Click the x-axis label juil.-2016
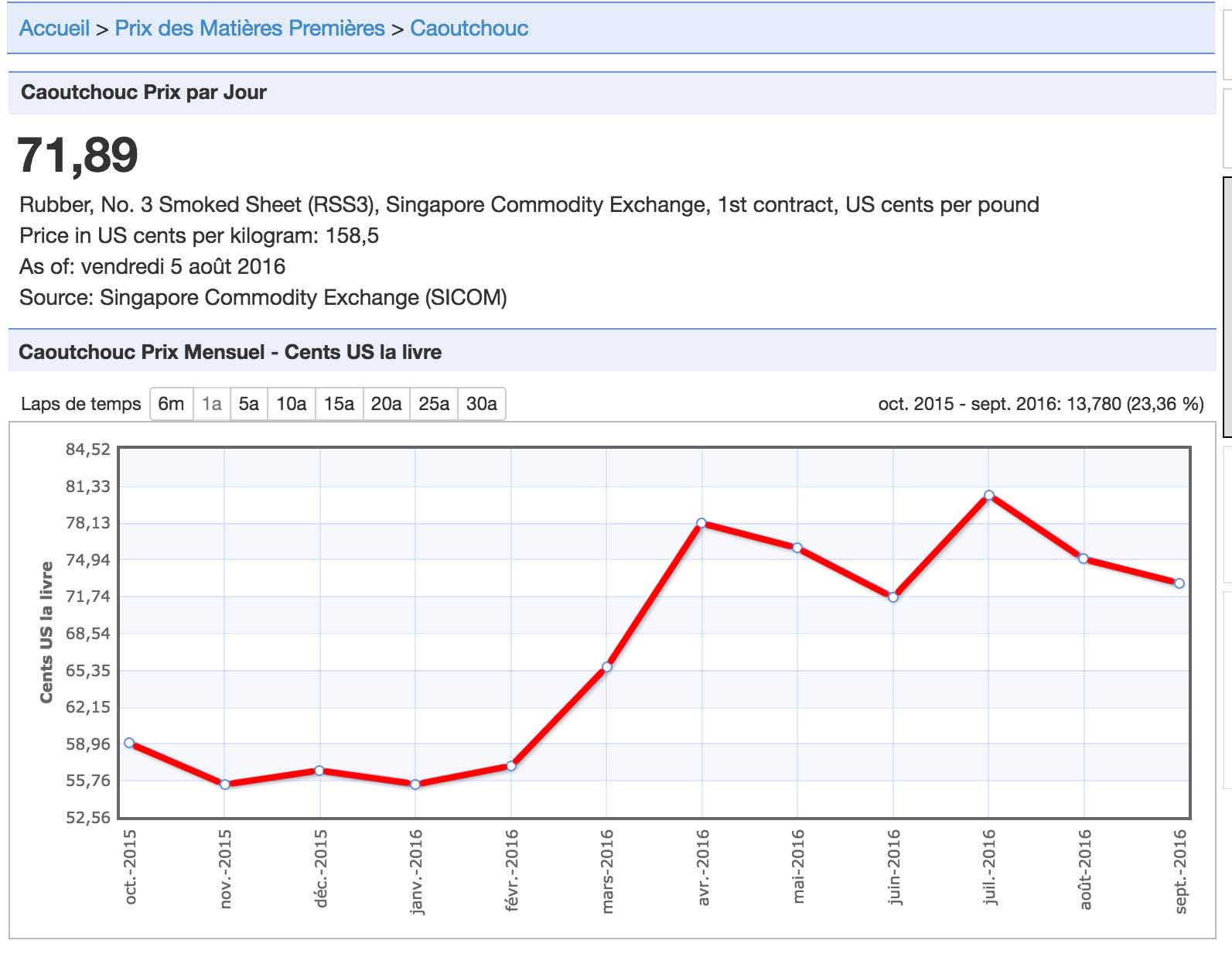The image size is (1232, 954). pyautogui.click(x=990, y=867)
